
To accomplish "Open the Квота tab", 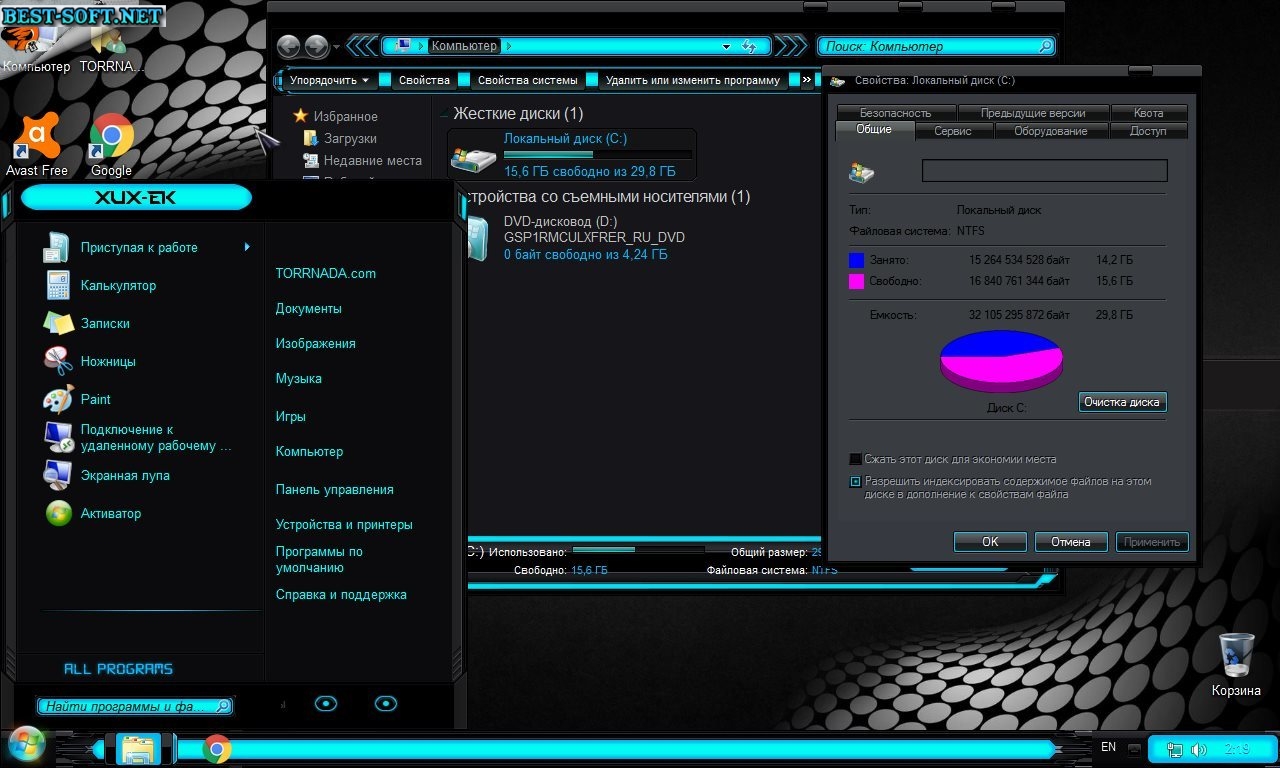I will pos(1149,113).
